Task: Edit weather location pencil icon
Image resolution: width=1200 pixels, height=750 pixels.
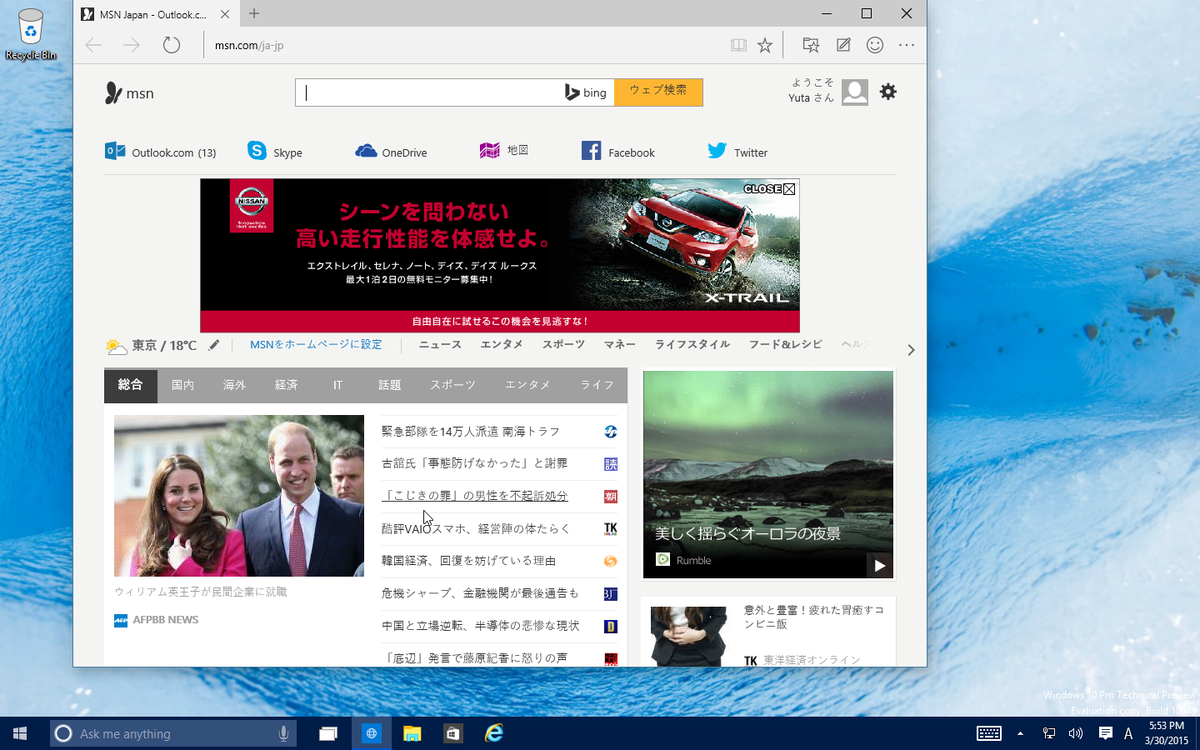Action: click(x=213, y=345)
